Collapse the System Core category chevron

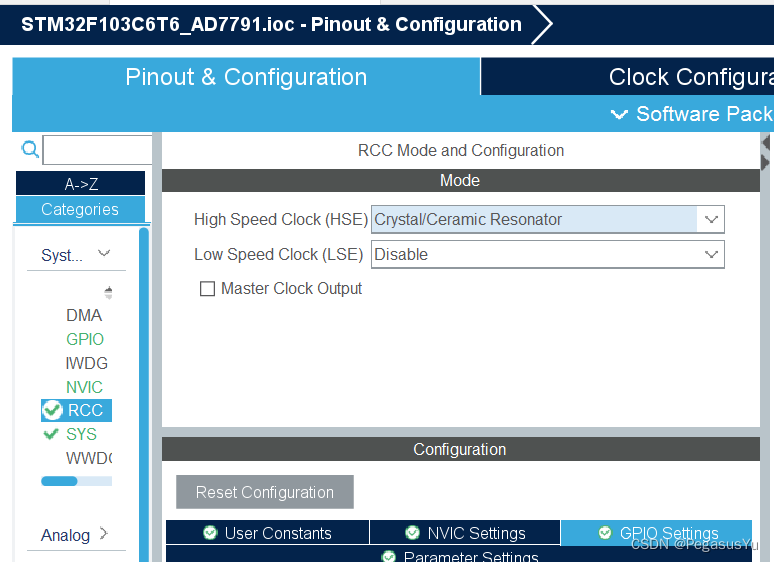104,254
